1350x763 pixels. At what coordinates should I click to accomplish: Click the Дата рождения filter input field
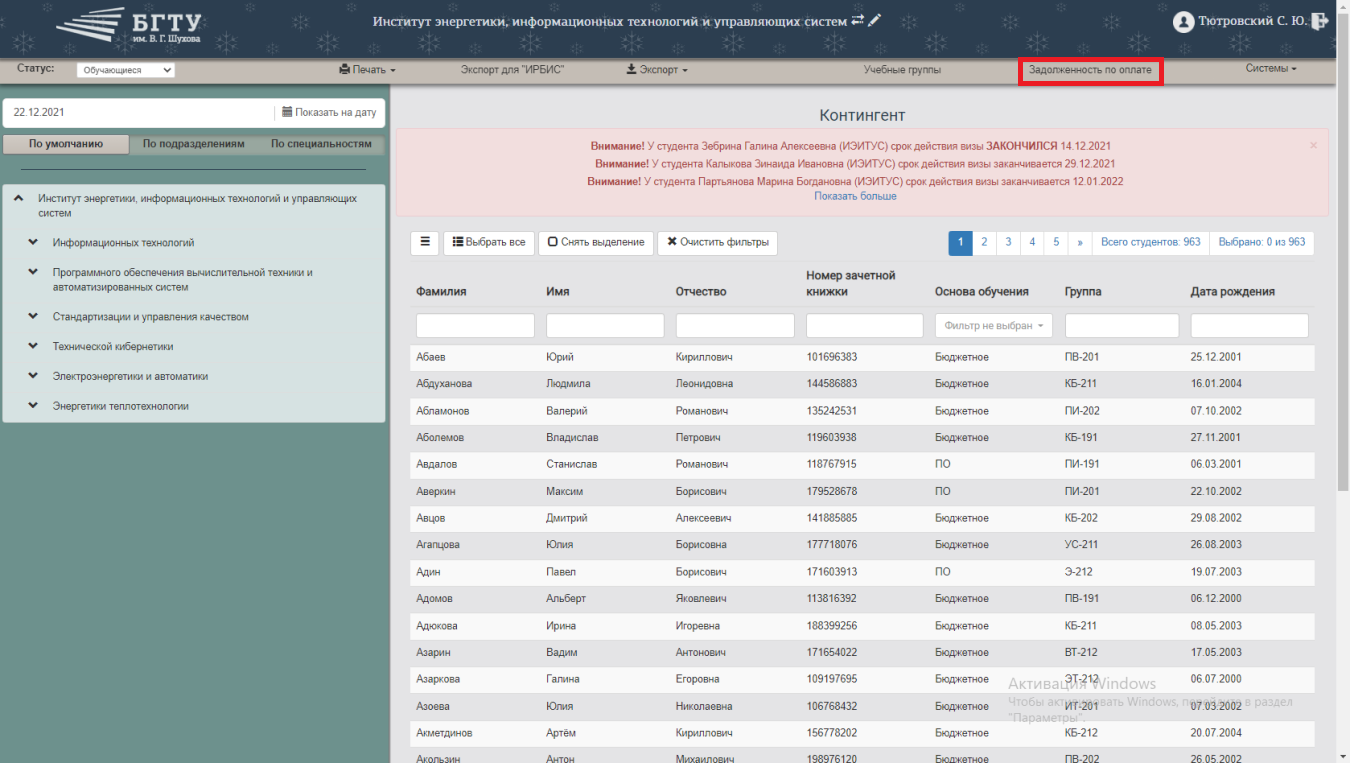[1249, 326]
